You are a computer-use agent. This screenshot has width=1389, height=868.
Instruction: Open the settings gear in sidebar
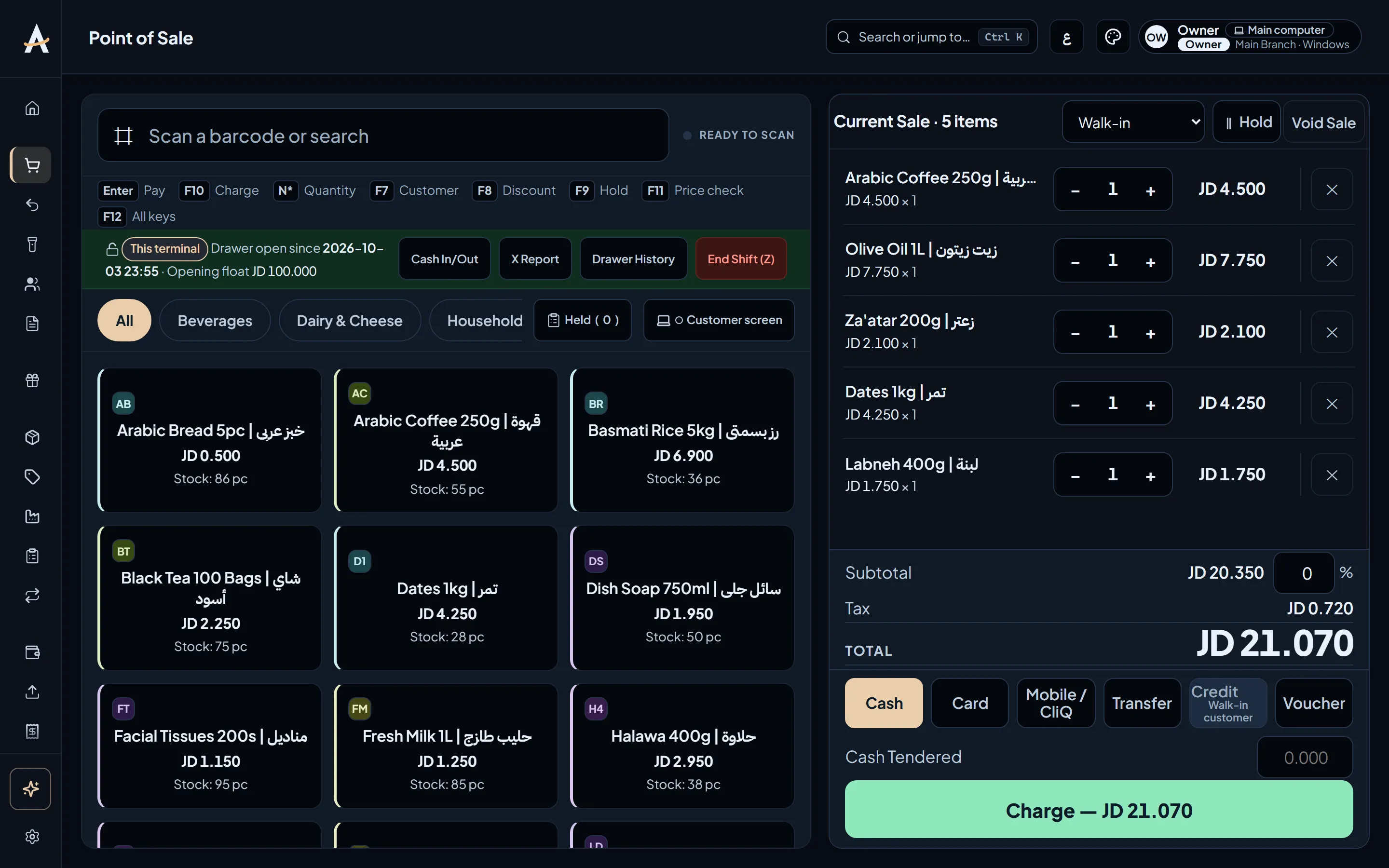pos(32,837)
